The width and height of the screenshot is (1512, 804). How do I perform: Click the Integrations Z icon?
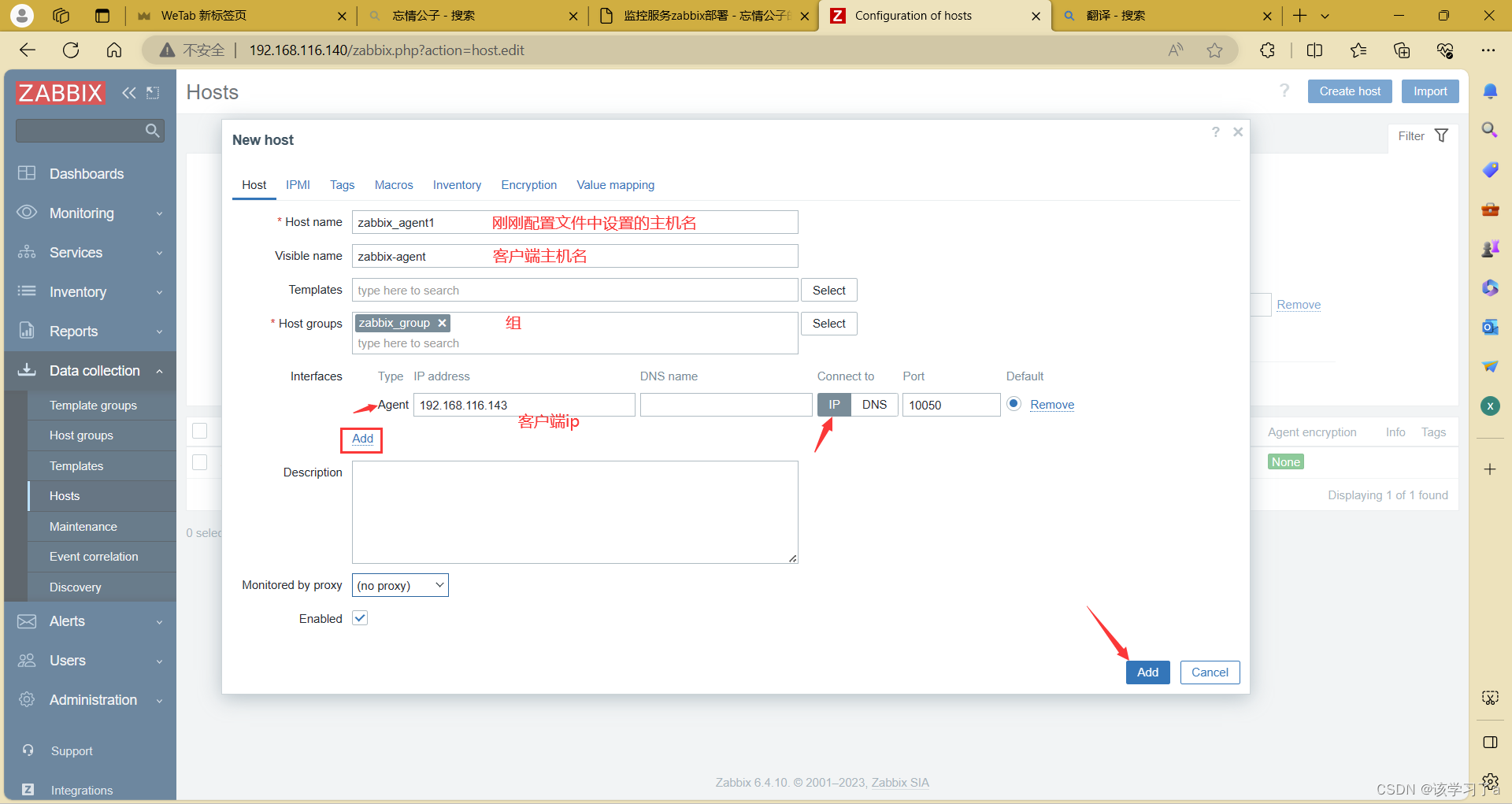pyautogui.click(x=28, y=789)
